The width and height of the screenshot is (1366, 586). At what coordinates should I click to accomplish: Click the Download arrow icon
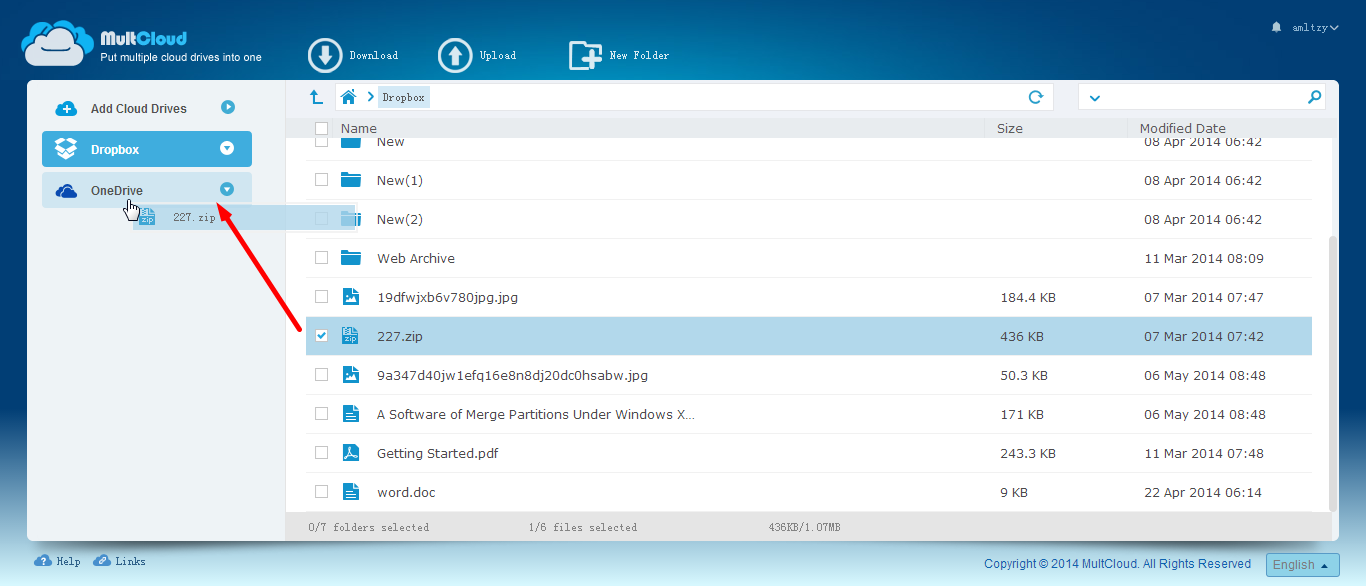(325, 56)
